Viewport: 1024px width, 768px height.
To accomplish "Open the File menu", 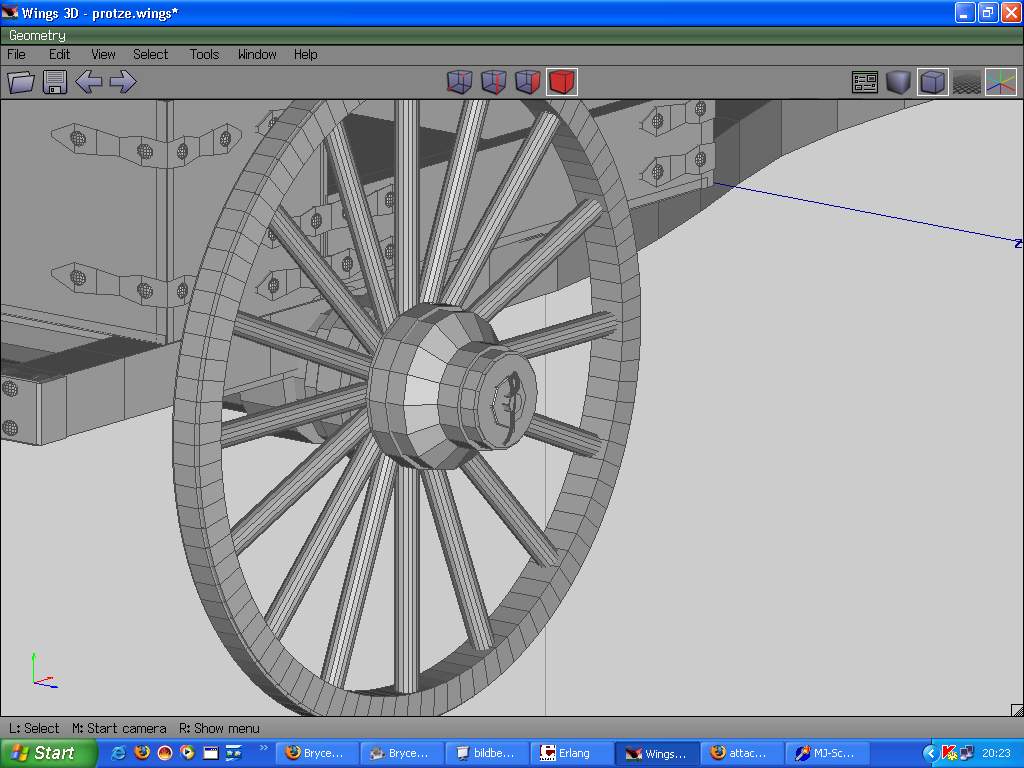I will point(16,54).
